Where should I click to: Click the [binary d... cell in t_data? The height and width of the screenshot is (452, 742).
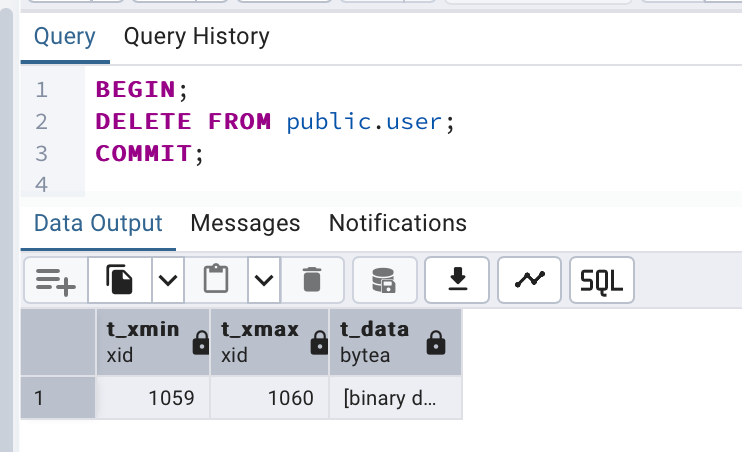pyautogui.click(x=396, y=398)
